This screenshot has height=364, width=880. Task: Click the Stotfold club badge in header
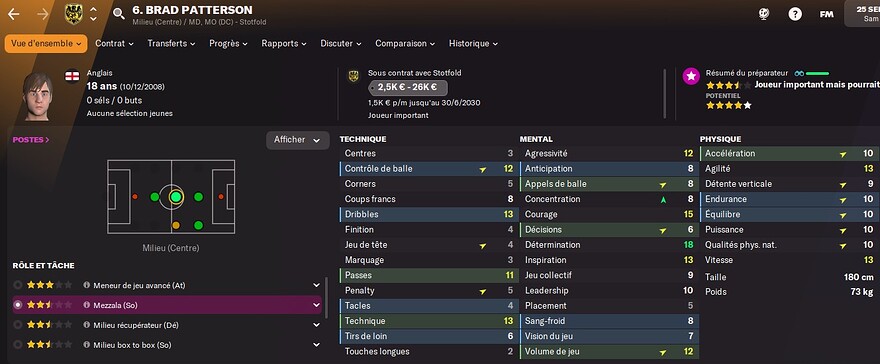click(x=74, y=14)
